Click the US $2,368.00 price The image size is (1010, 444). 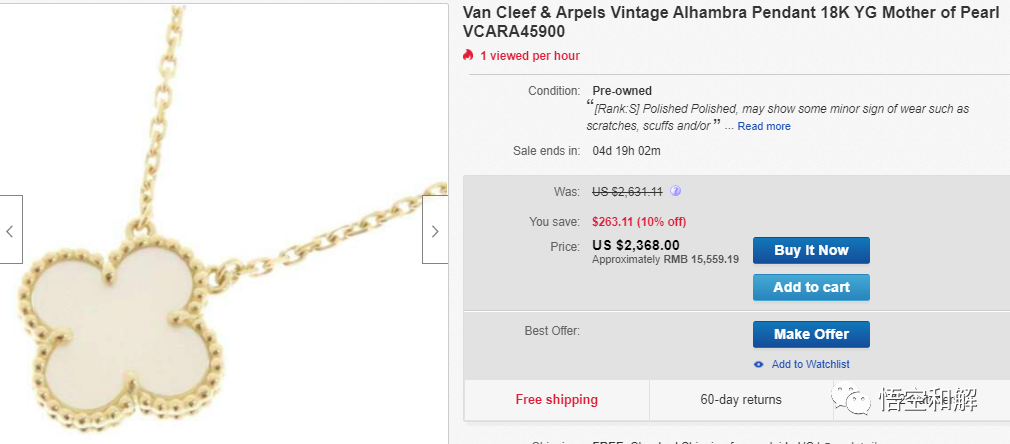pyautogui.click(x=635, y=245)
